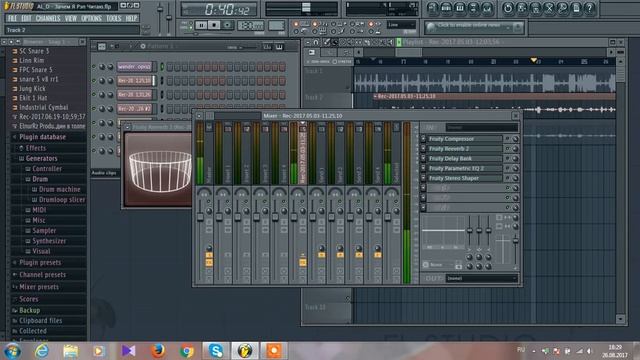Click the one-click audio recording toolbar icon
Viewport: 640px width, 360px height.
click(521, 8)
